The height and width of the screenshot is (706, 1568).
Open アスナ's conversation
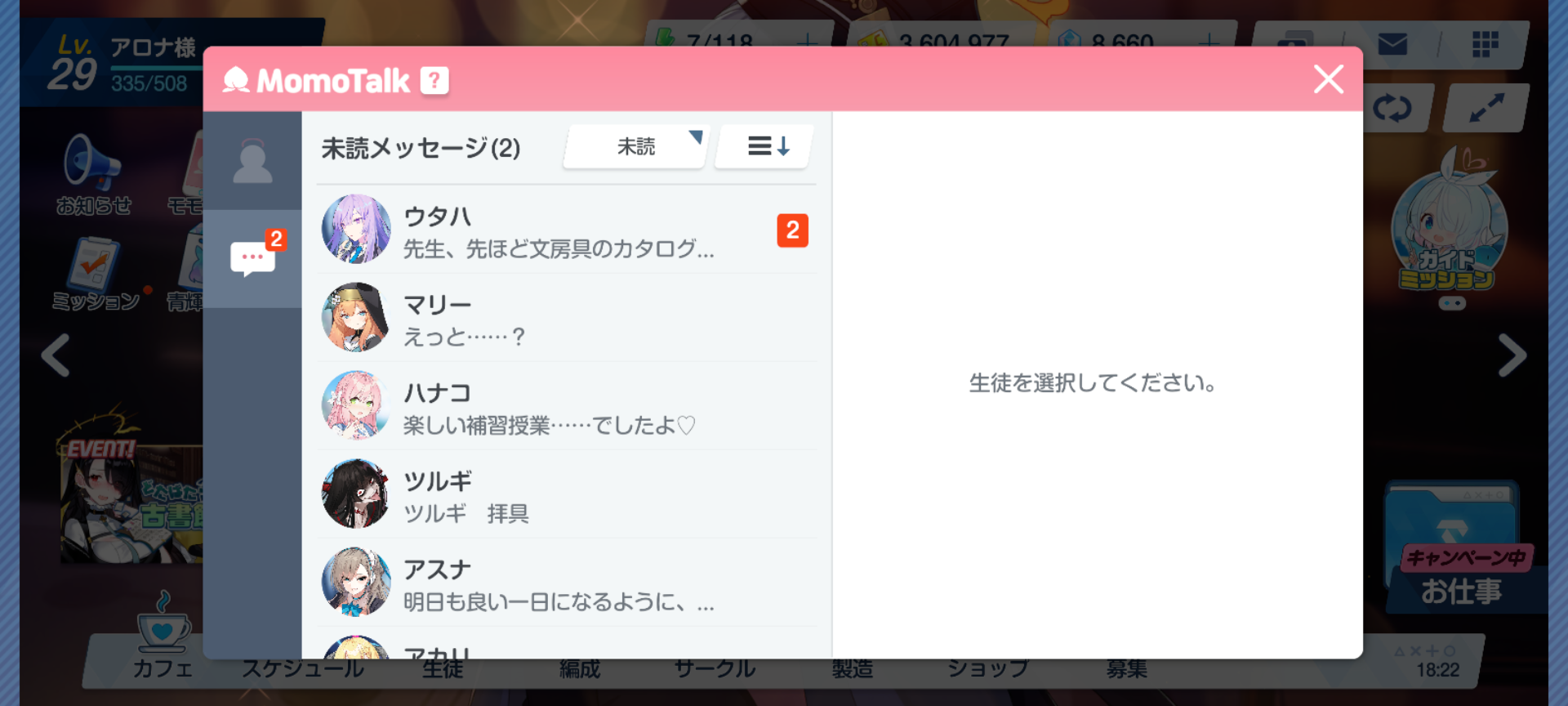click(567, 583)
